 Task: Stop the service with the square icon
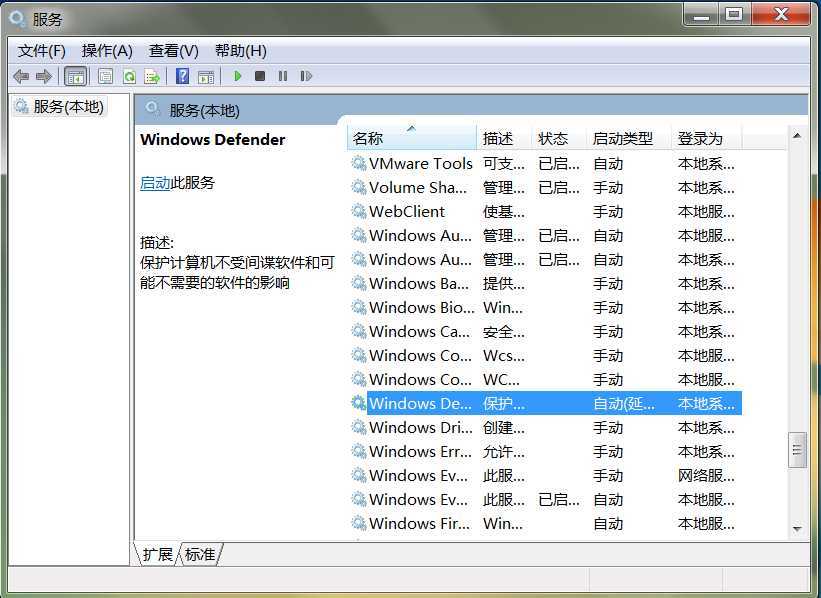pyautogui.click(x=260, y=76)
